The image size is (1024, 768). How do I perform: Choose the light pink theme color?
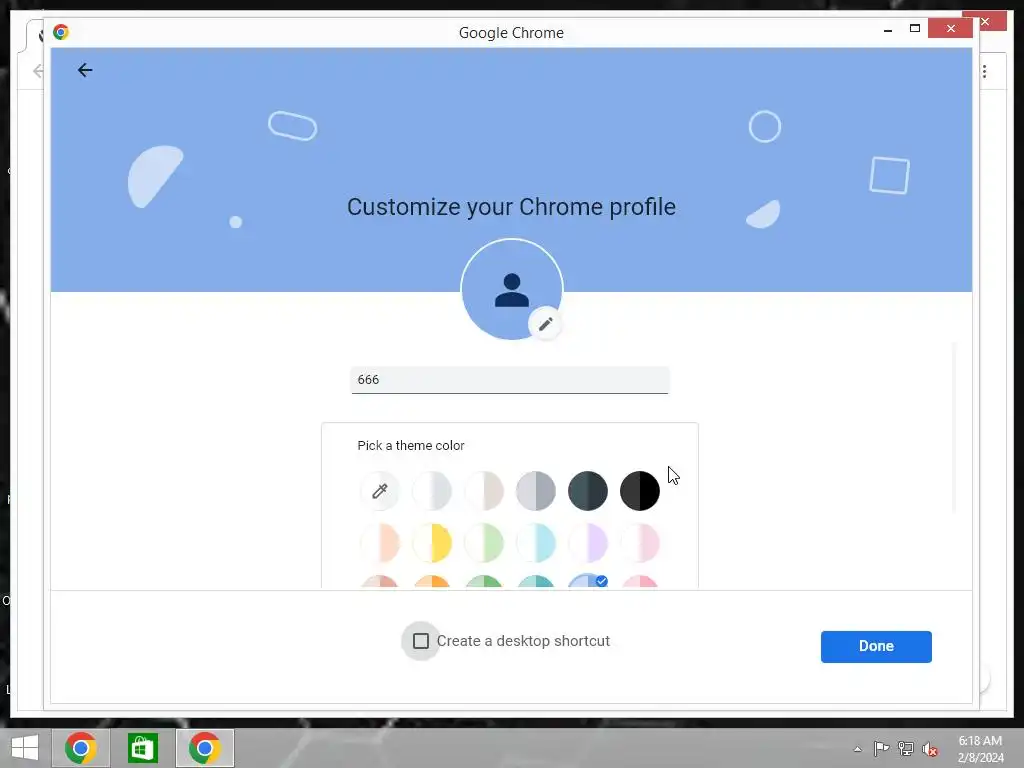(639, 543)
